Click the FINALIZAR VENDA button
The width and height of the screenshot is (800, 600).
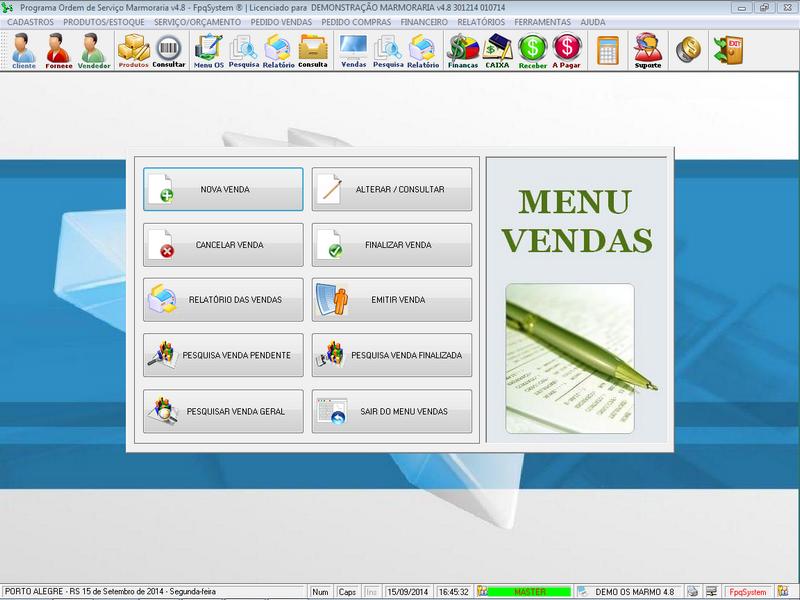point(392,245)
